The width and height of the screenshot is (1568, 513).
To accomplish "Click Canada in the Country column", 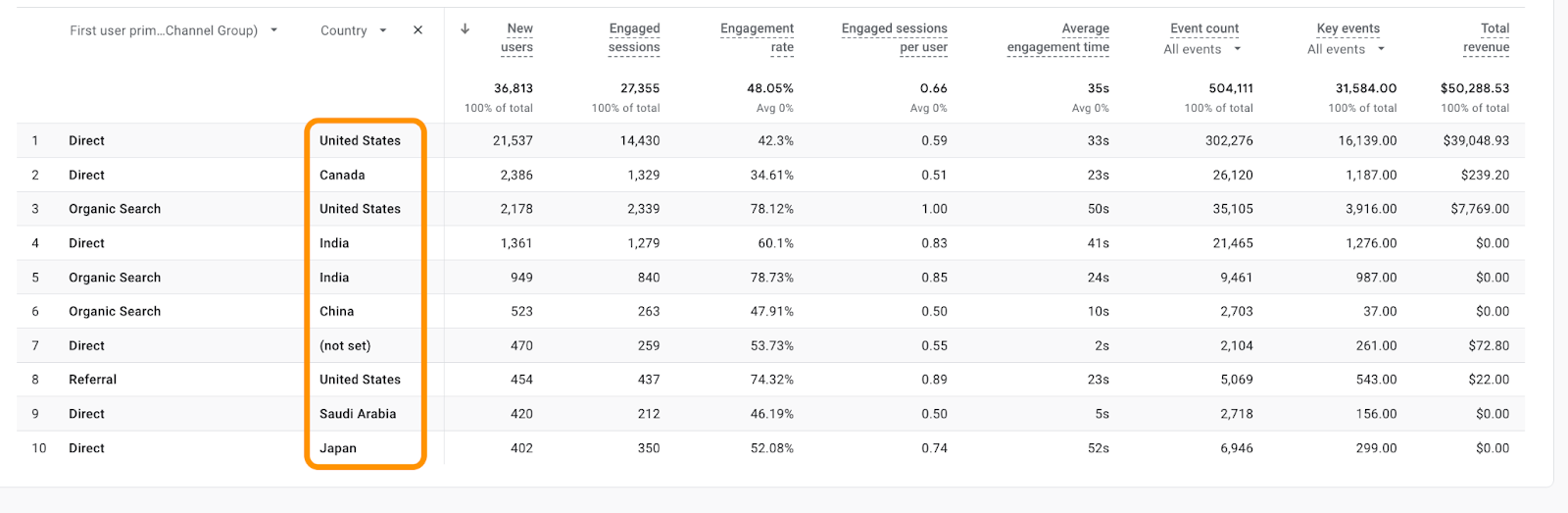I will (x=342, y=175).
